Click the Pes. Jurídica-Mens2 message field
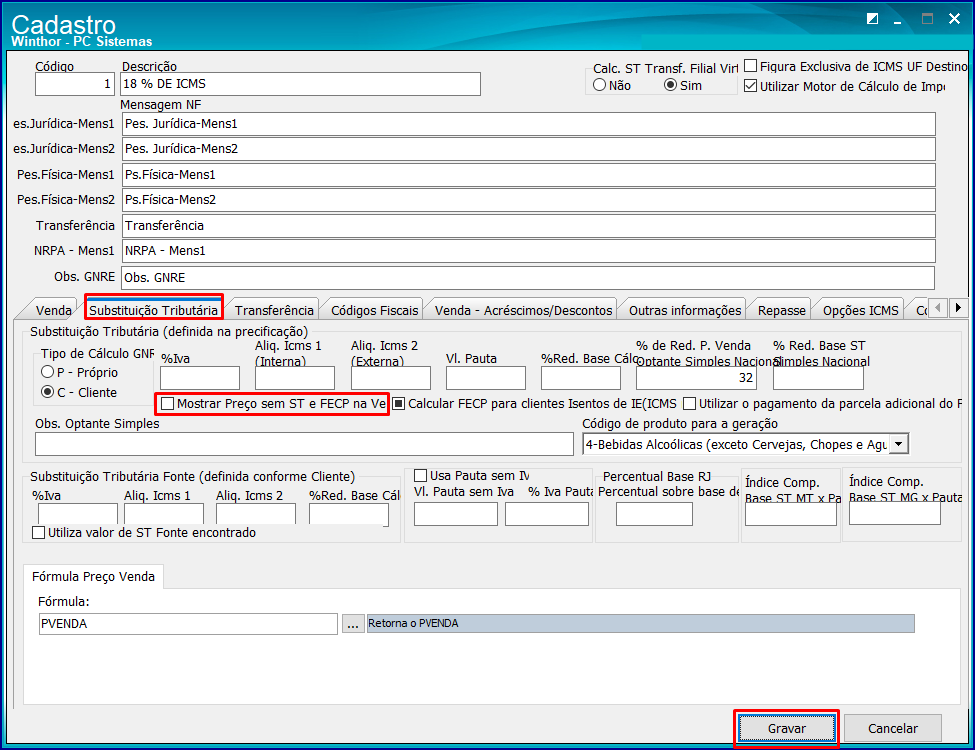 (x=529, y=149)
